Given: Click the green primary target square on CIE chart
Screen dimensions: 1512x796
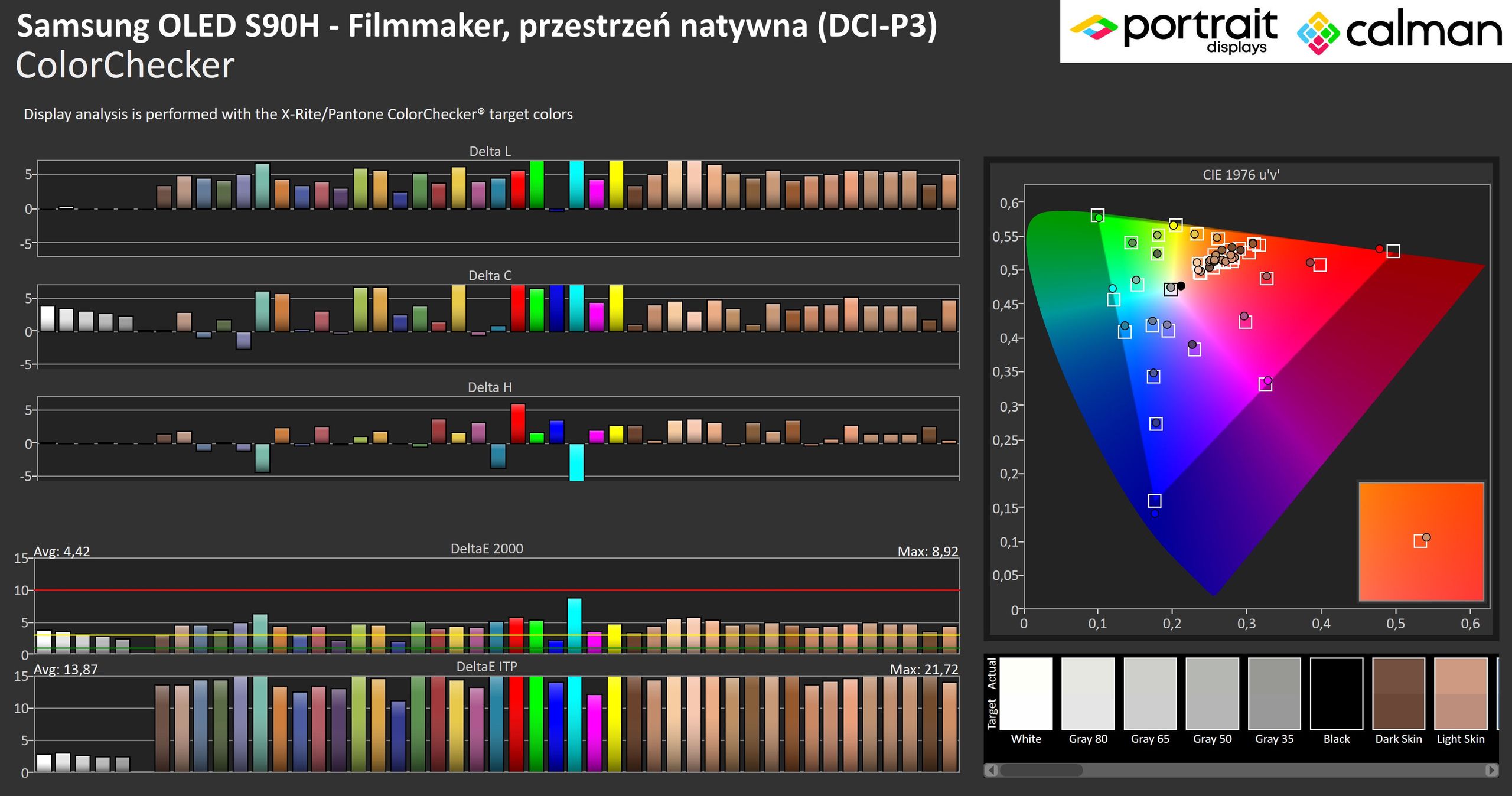Looking at the screenshot, I should pos(1097,215).
